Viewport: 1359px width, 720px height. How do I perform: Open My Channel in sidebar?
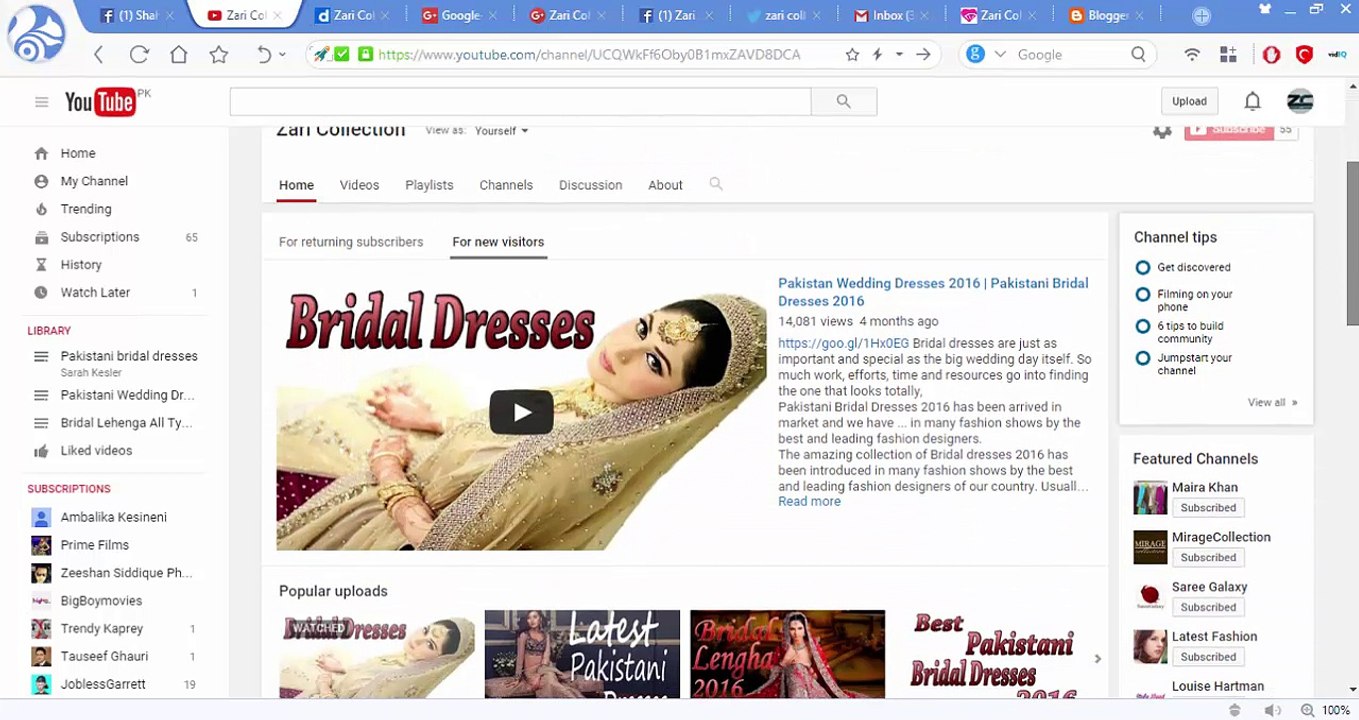point(94,181)
